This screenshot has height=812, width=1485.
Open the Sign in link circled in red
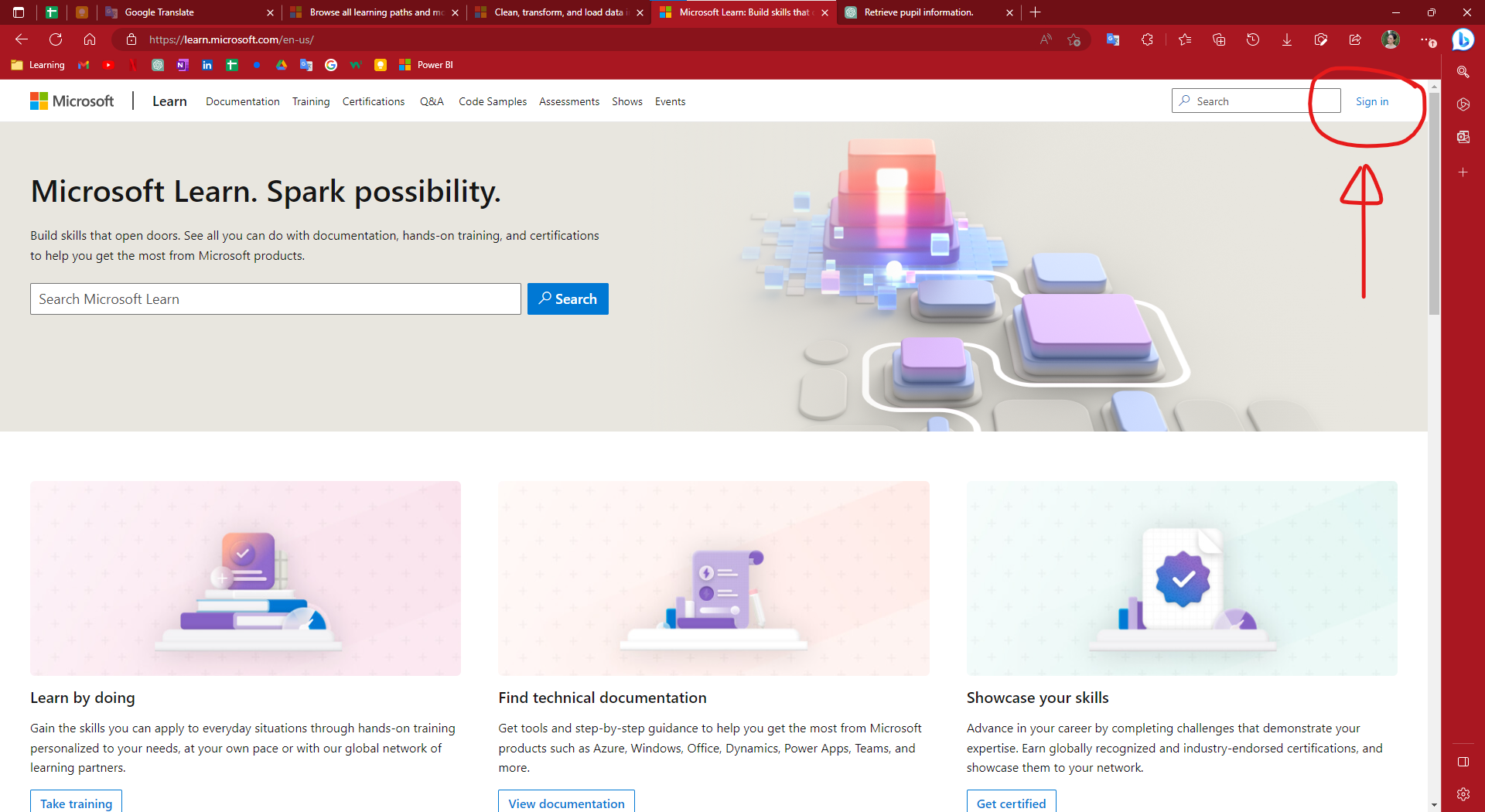1371,101
